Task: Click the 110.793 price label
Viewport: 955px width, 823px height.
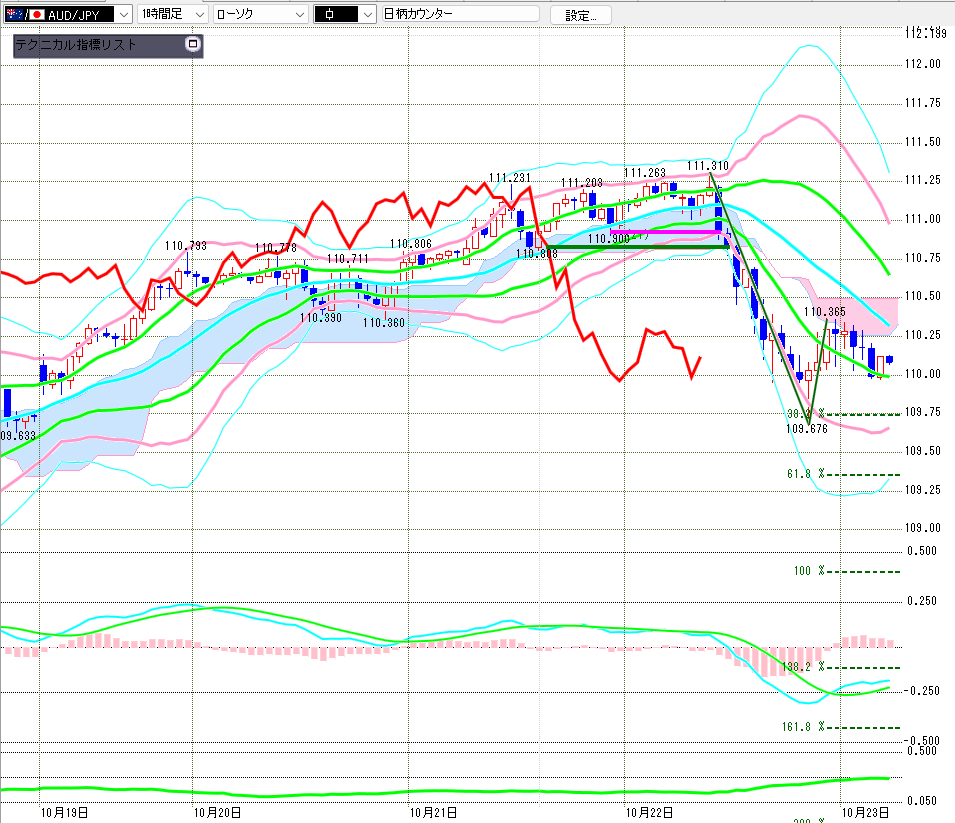Action: pos(186,245)
